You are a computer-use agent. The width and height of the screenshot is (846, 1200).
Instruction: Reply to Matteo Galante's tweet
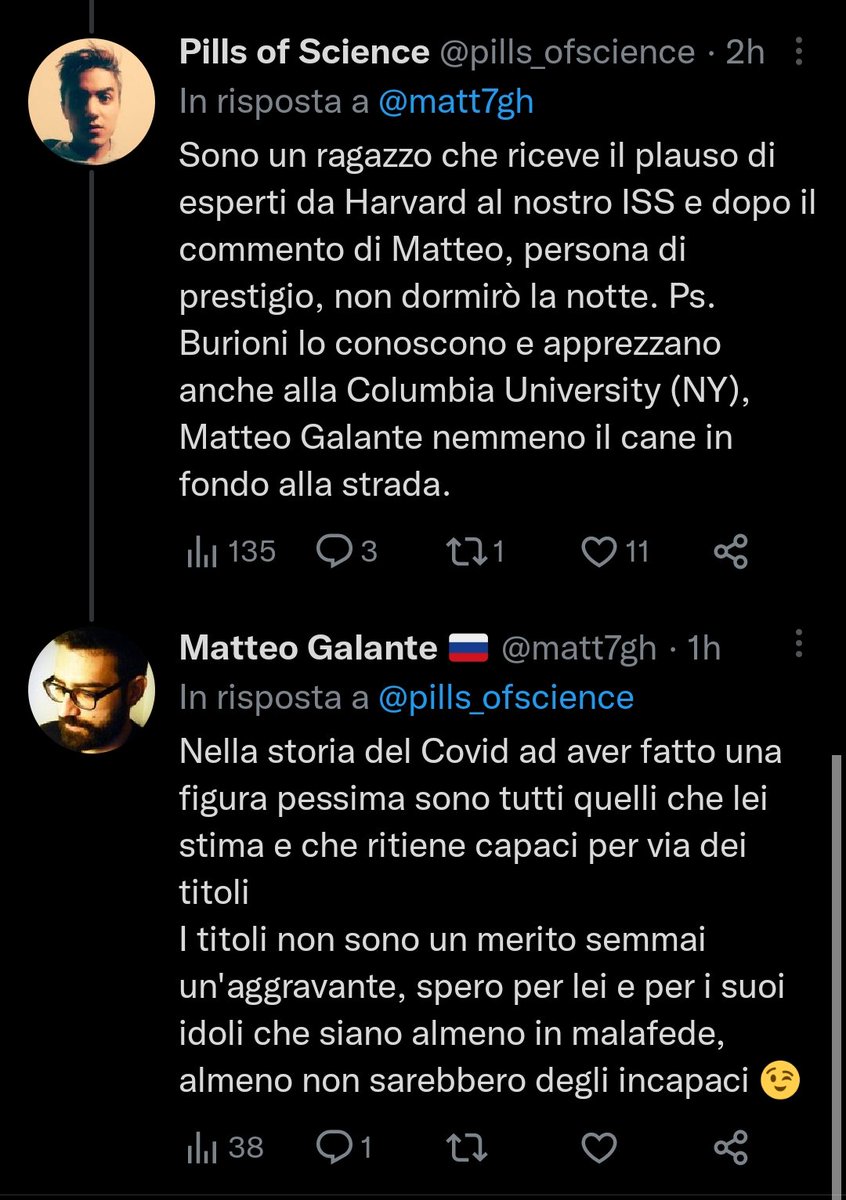click(x=343, y=1148)
